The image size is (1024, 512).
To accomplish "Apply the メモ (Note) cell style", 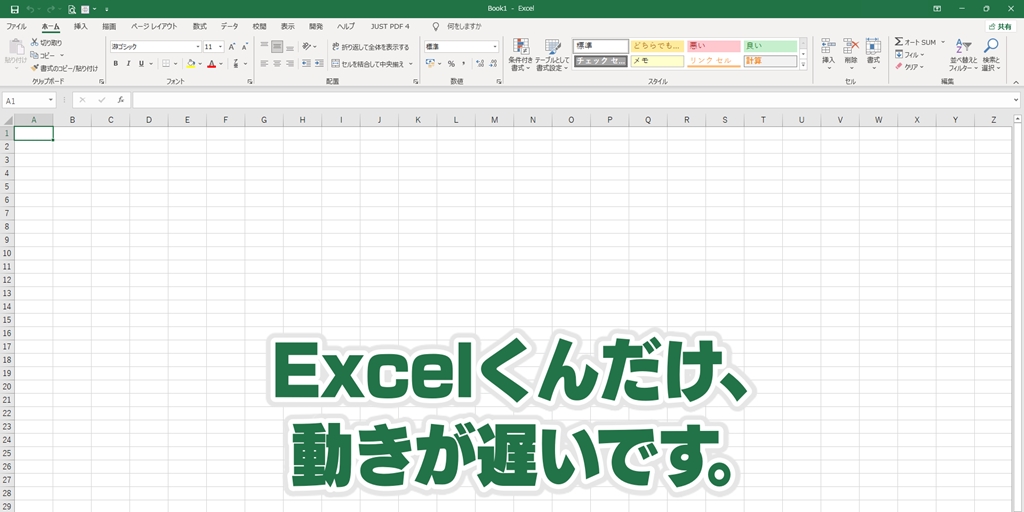I will click(x=657, y=61).
